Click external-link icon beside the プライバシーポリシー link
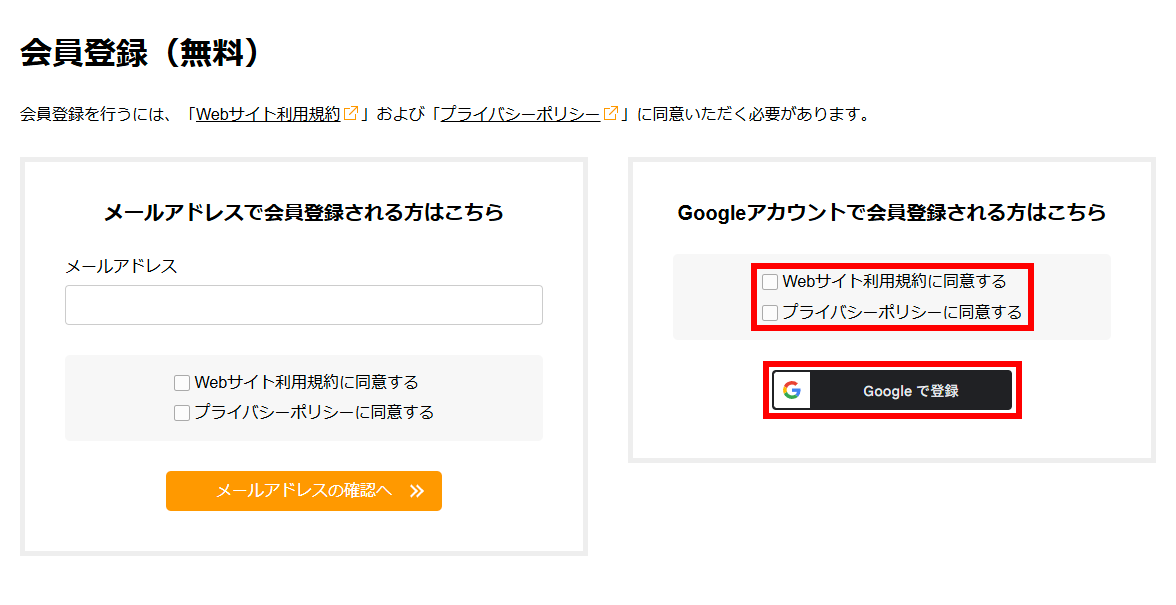The width and height of the screenshot is (1176, 605). click(611, 113)
